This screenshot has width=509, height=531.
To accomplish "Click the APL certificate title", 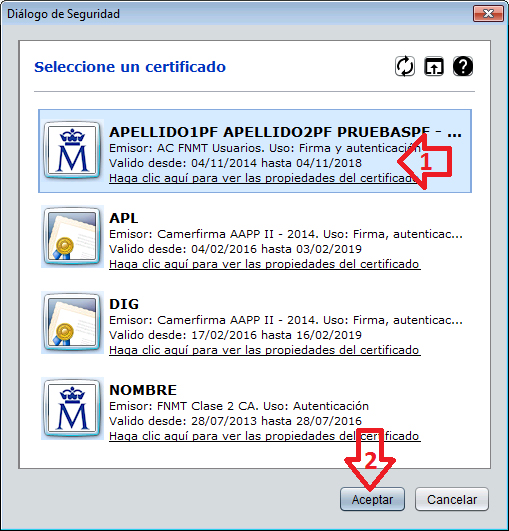I will (124, 218).
